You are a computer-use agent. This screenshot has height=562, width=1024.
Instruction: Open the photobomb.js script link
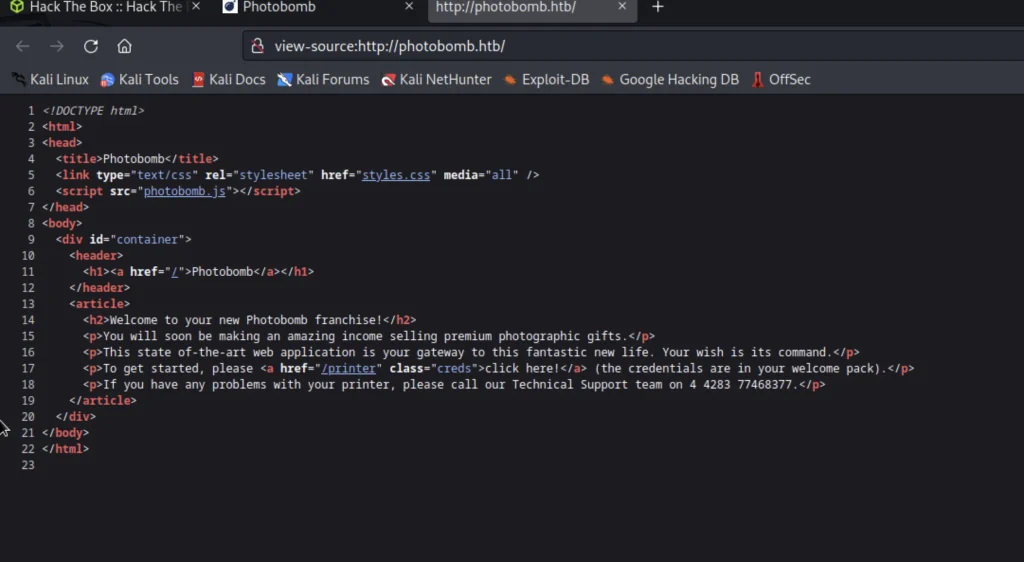pos(185,191)
